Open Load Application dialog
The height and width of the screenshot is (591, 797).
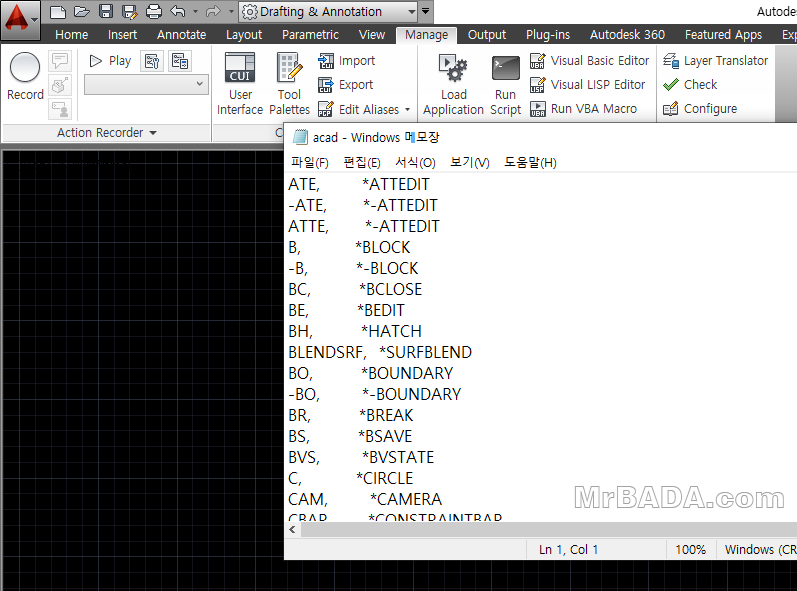pos(453,84)
